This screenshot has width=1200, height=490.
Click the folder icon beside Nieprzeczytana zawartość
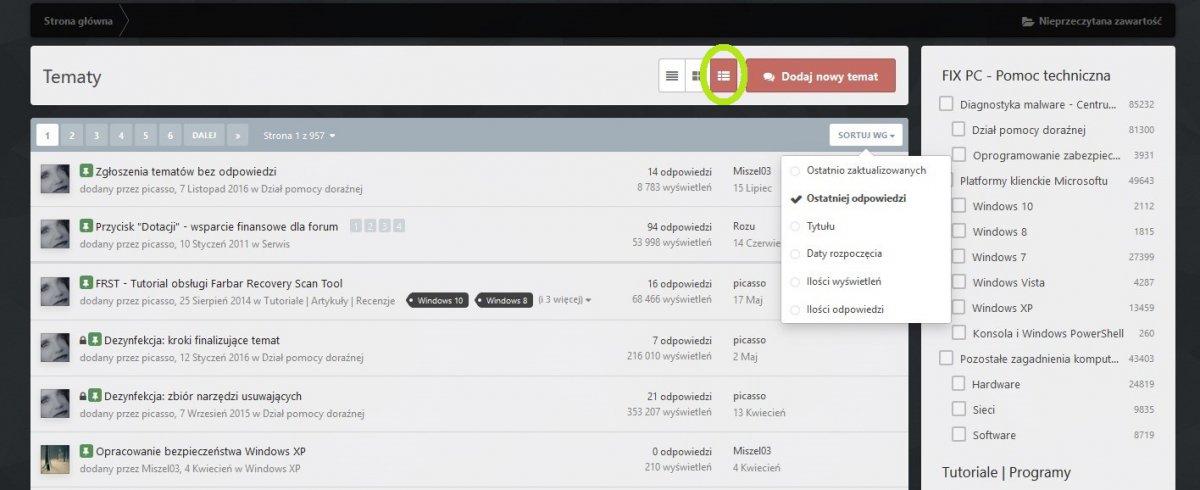[1028, 21]
